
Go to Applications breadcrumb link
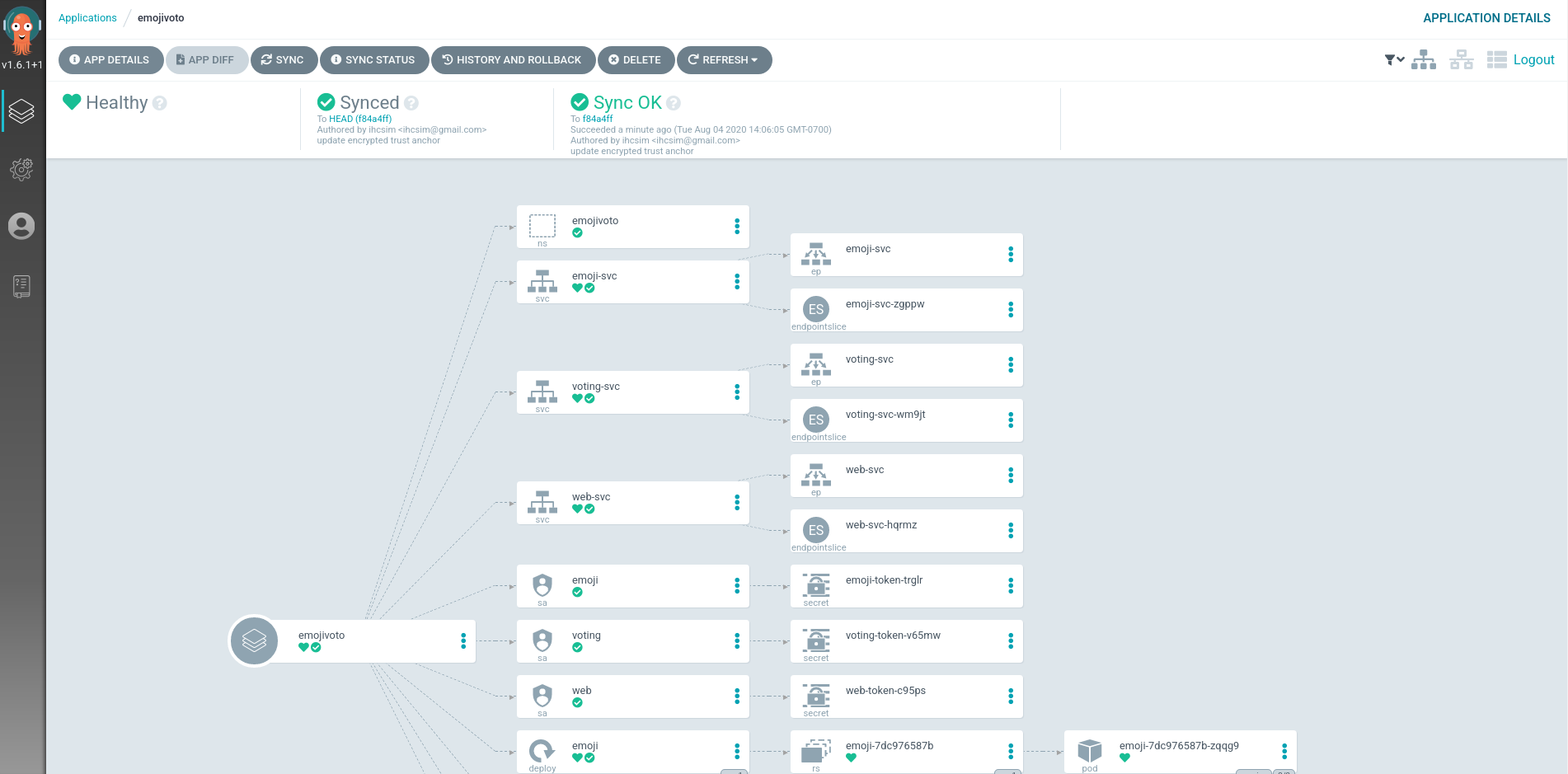[87, 18]
